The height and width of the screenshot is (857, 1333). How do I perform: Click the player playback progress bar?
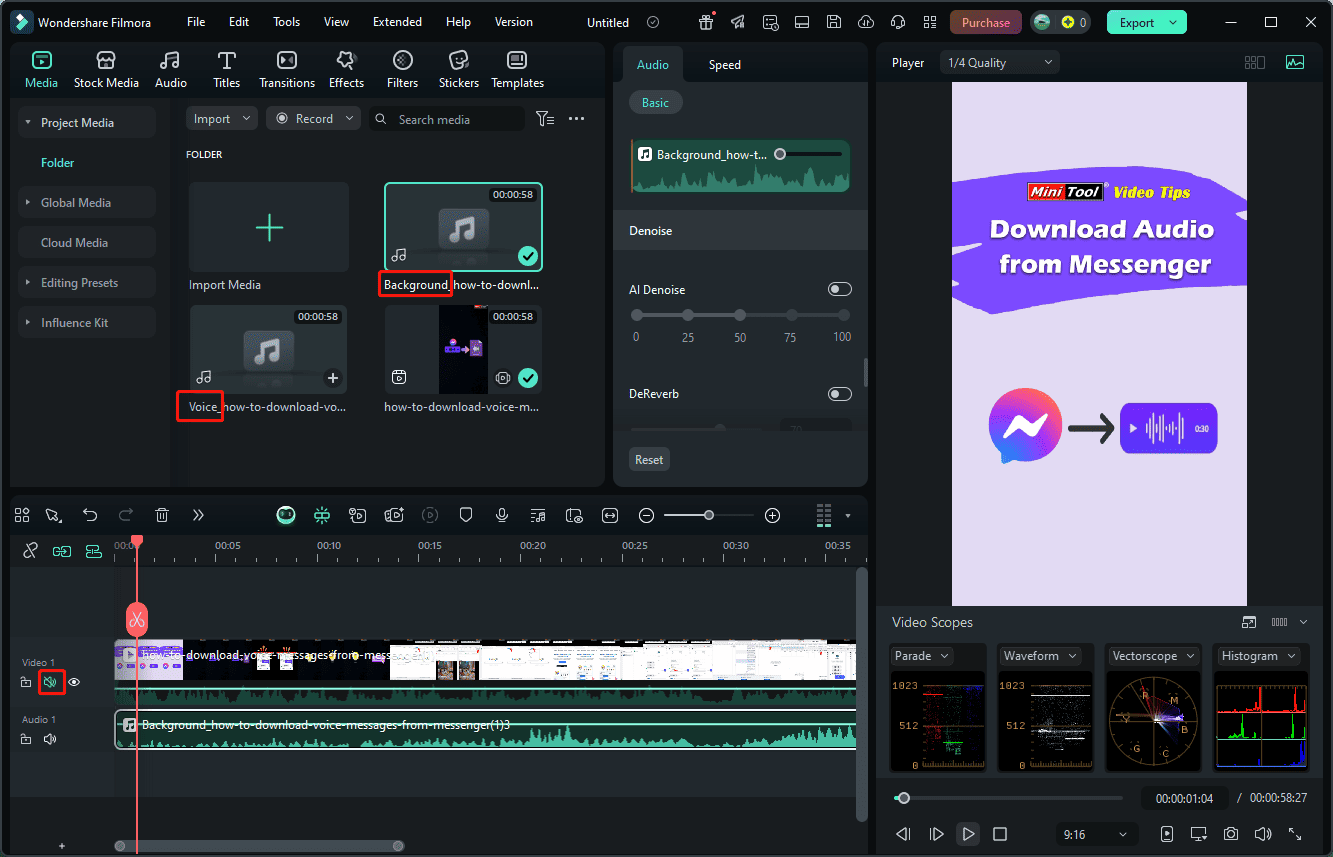(x=1008, y=798)
